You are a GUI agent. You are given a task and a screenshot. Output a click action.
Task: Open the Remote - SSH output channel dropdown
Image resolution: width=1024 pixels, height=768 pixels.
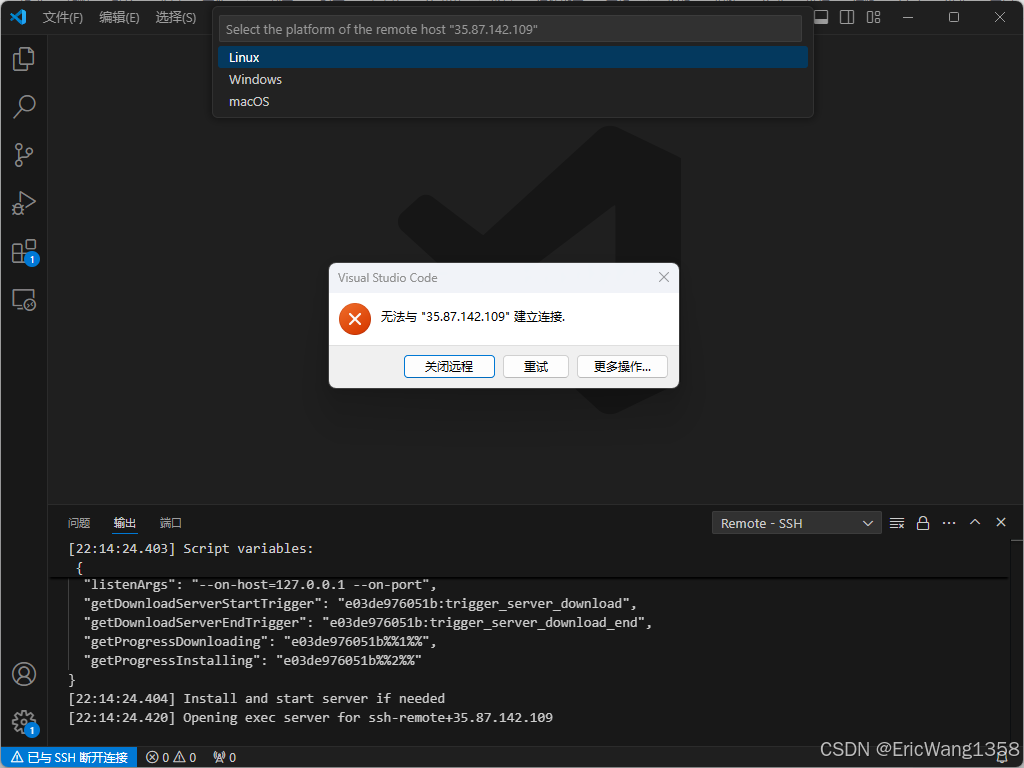pos(796,523)
